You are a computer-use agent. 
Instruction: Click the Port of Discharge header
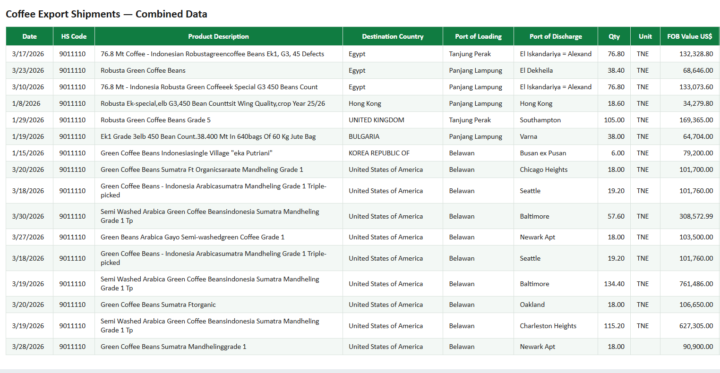(x=556, y=36)
